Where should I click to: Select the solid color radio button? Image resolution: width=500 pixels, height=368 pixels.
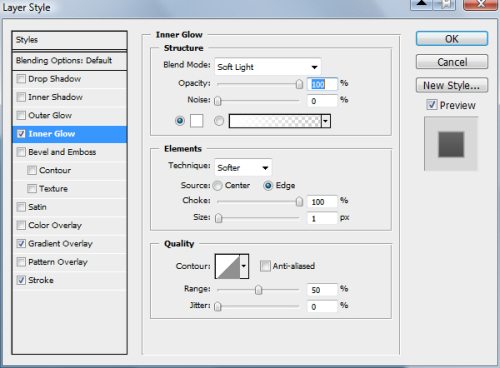point(180,121)
